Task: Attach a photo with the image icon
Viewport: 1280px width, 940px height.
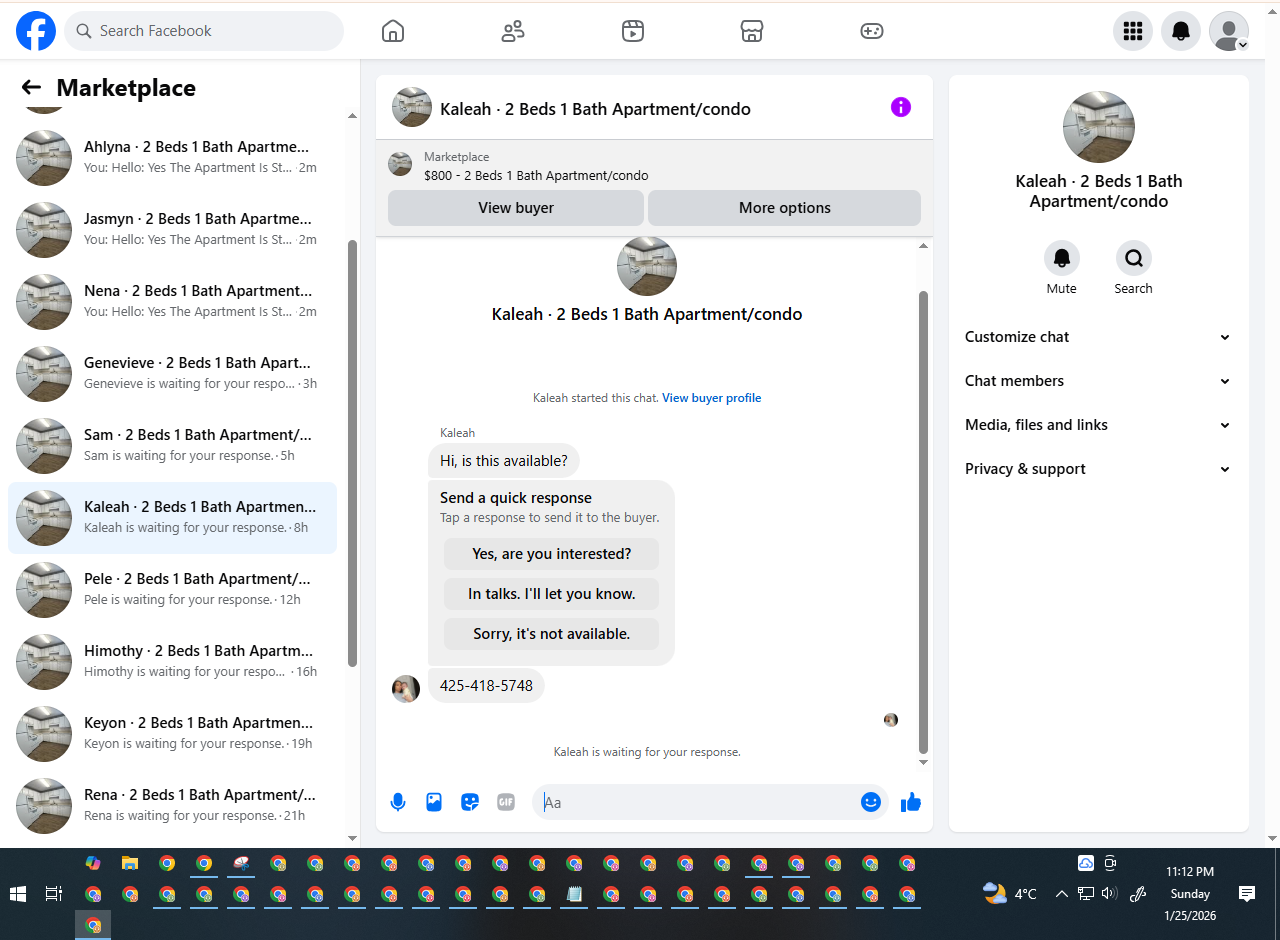Action: pos(434,802)
